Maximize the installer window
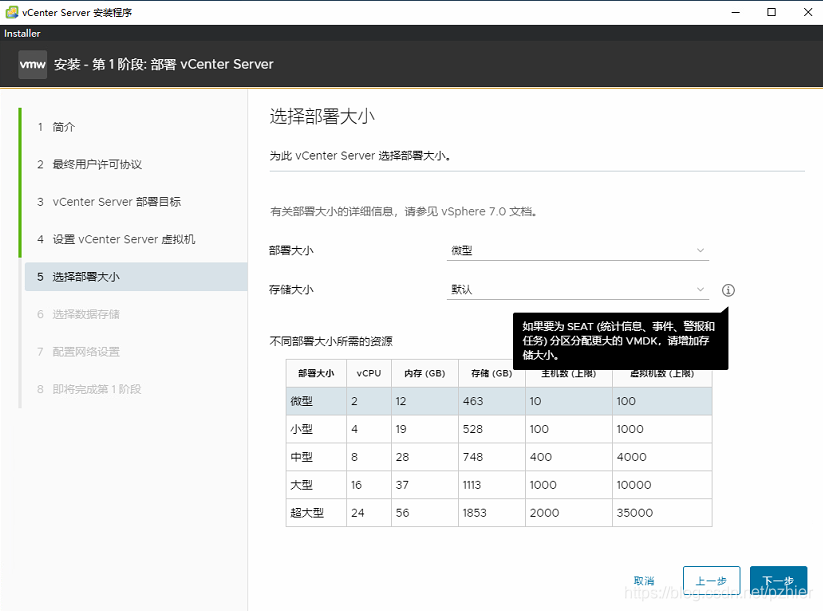The height and width of the screenshot is (611, 823). 772,12
